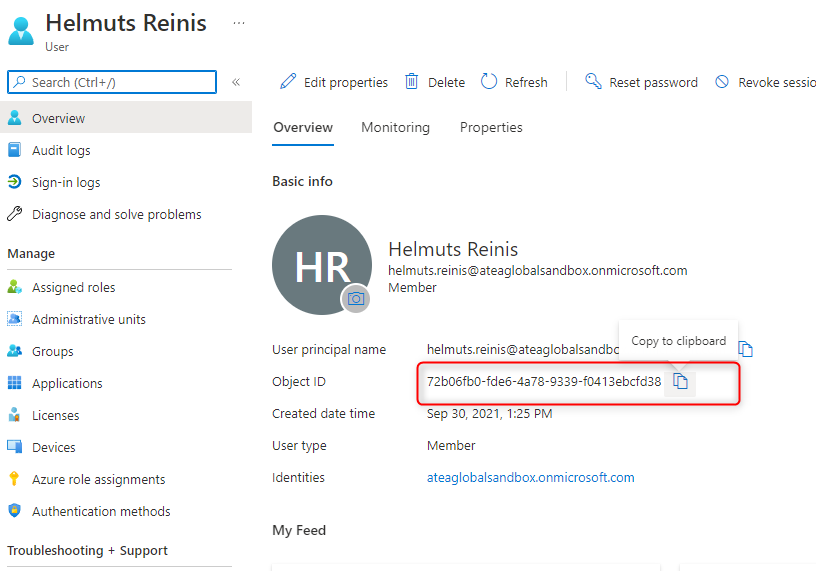Click the Azure role assignments key icon
816x571 pixels.
point(15,479)
